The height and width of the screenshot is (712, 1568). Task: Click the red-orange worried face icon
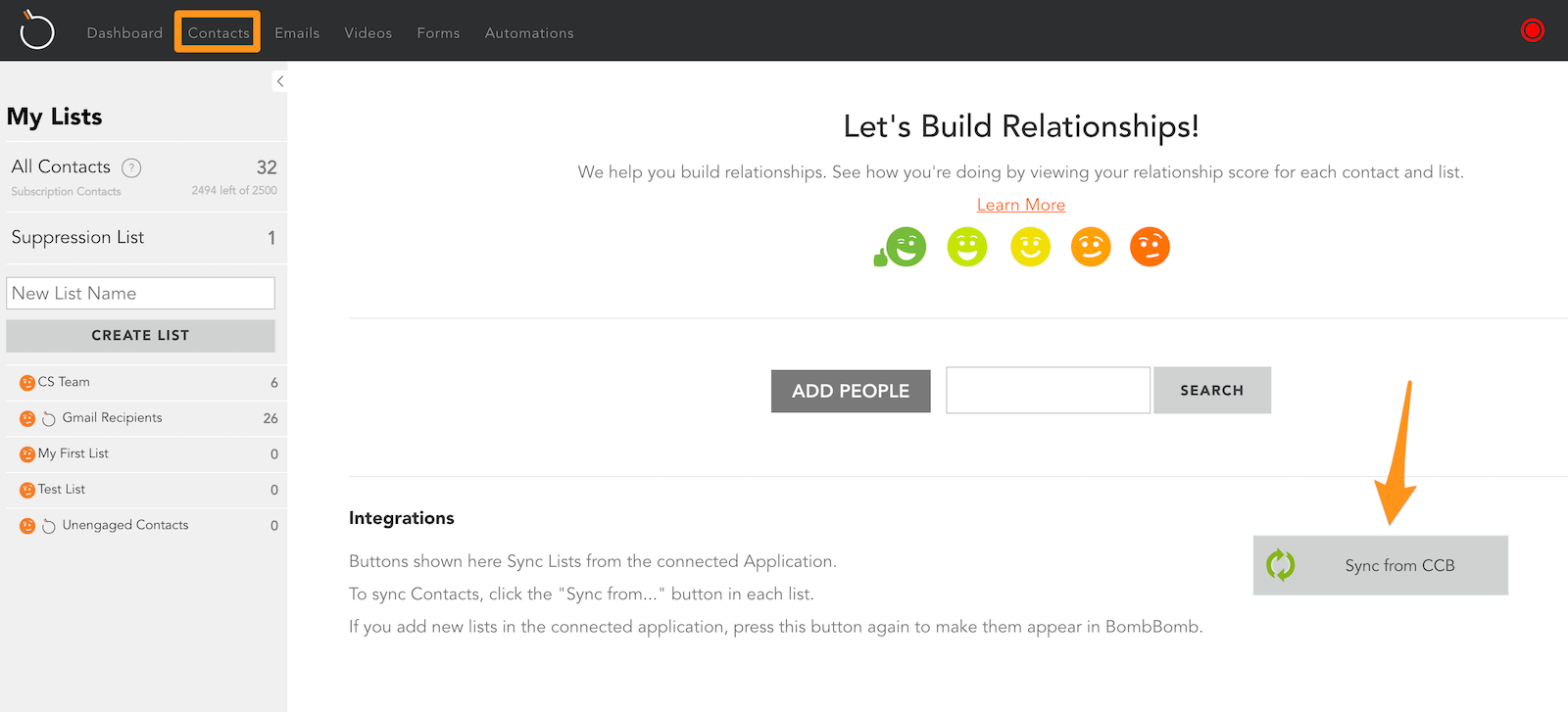click(1151, 247)
